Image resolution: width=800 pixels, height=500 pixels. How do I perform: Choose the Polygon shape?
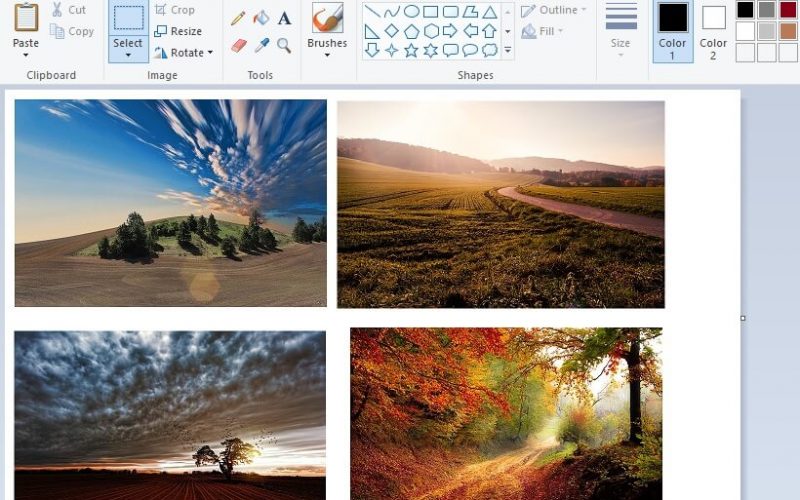pyautogui.click(x=470, y=11)
